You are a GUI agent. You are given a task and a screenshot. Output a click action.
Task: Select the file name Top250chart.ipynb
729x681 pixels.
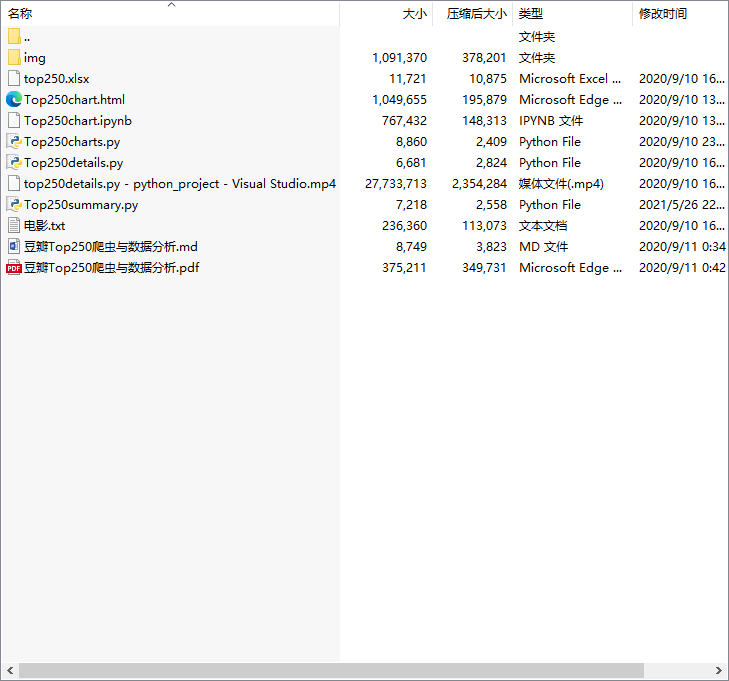click(x=78, y=120)
